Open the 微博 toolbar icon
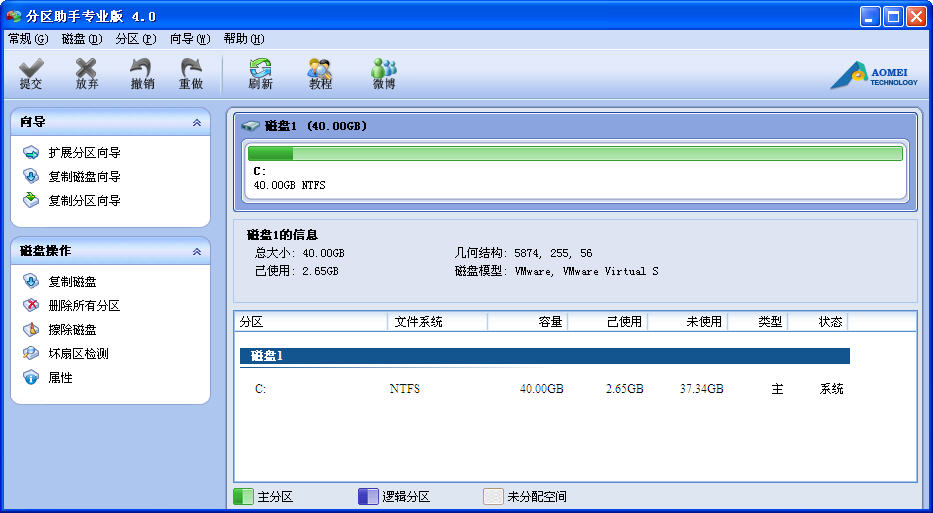The image size is (933, 513). [384, 74]
